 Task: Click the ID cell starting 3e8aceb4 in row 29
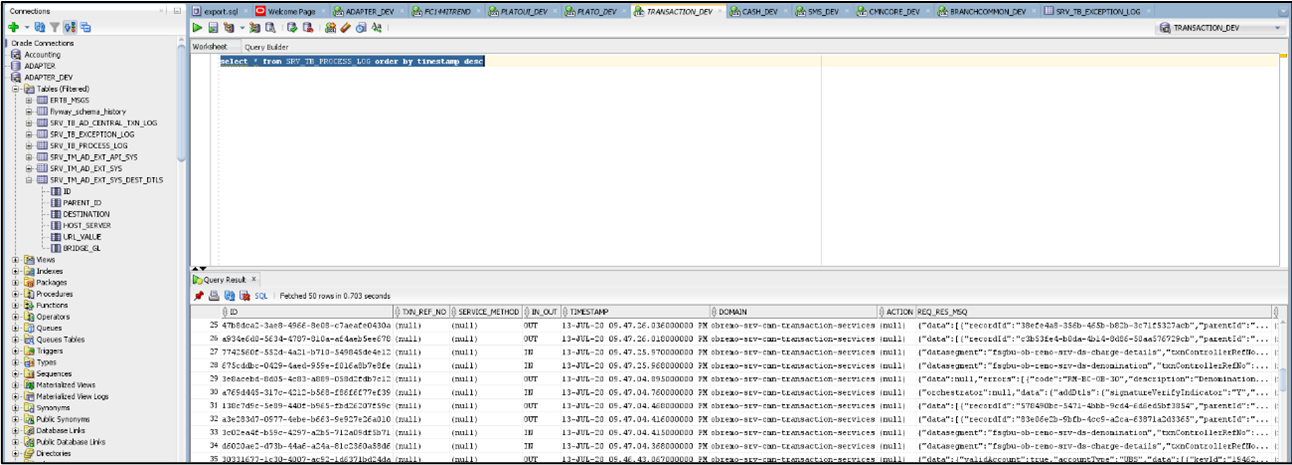(x=308, y=380)
